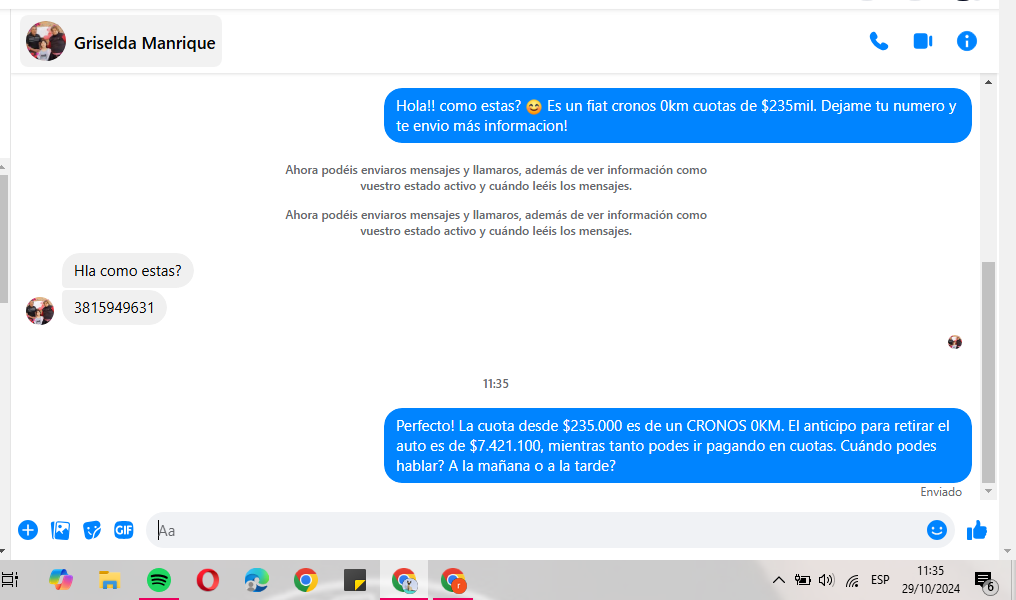The height and width of the screenshot is (600, 1016).
Task: Open File Explorer from taskbar
Action: point(110,580)
